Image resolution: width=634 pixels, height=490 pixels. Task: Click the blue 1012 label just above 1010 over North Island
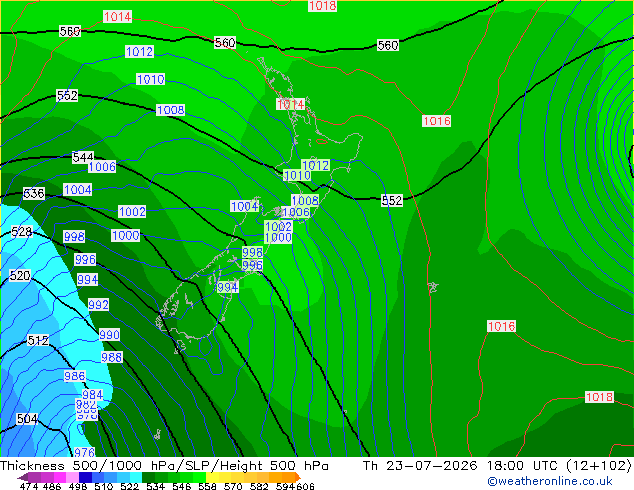(x=316, y=165)
